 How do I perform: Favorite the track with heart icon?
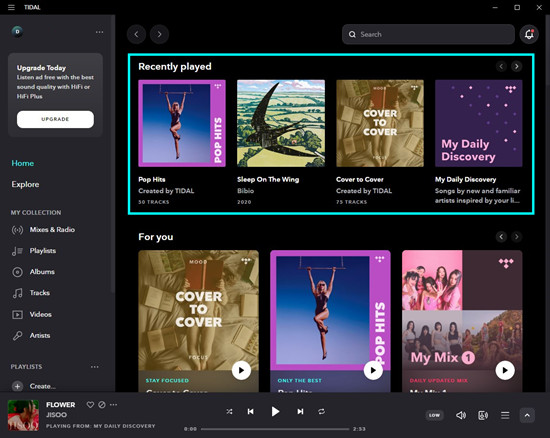90,405
